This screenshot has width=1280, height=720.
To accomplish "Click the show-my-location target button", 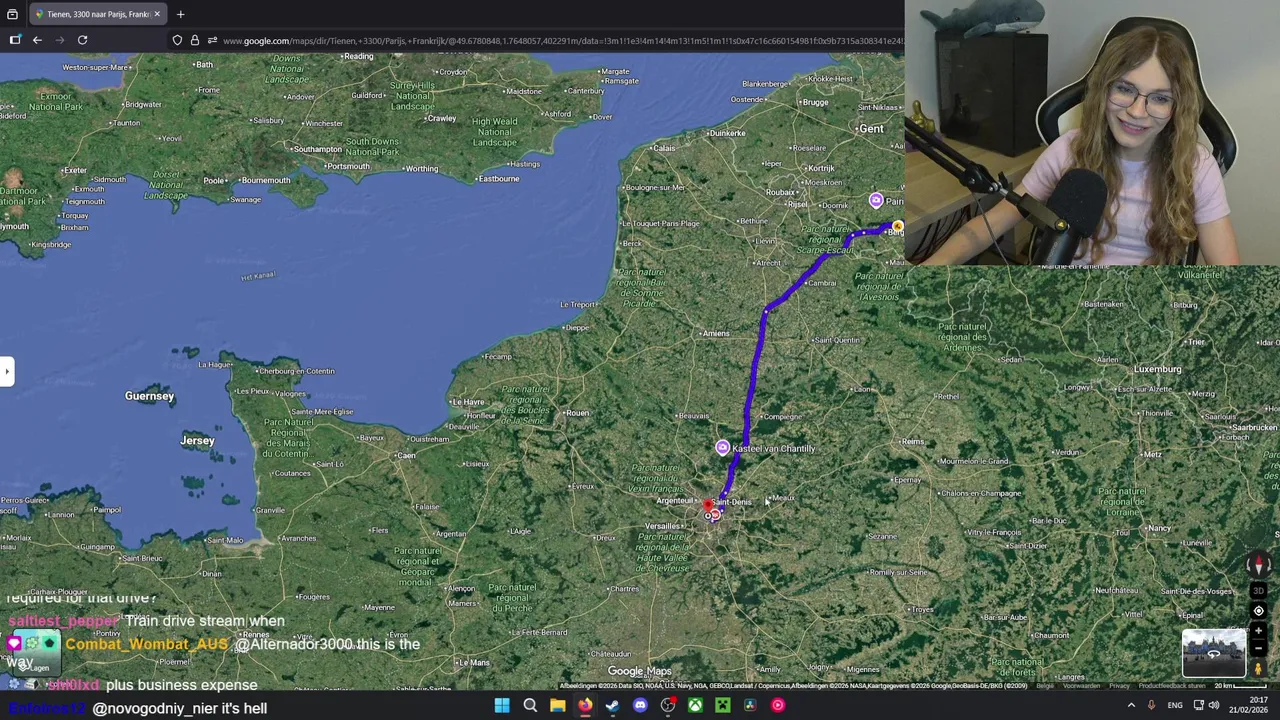I will 1259,611.
